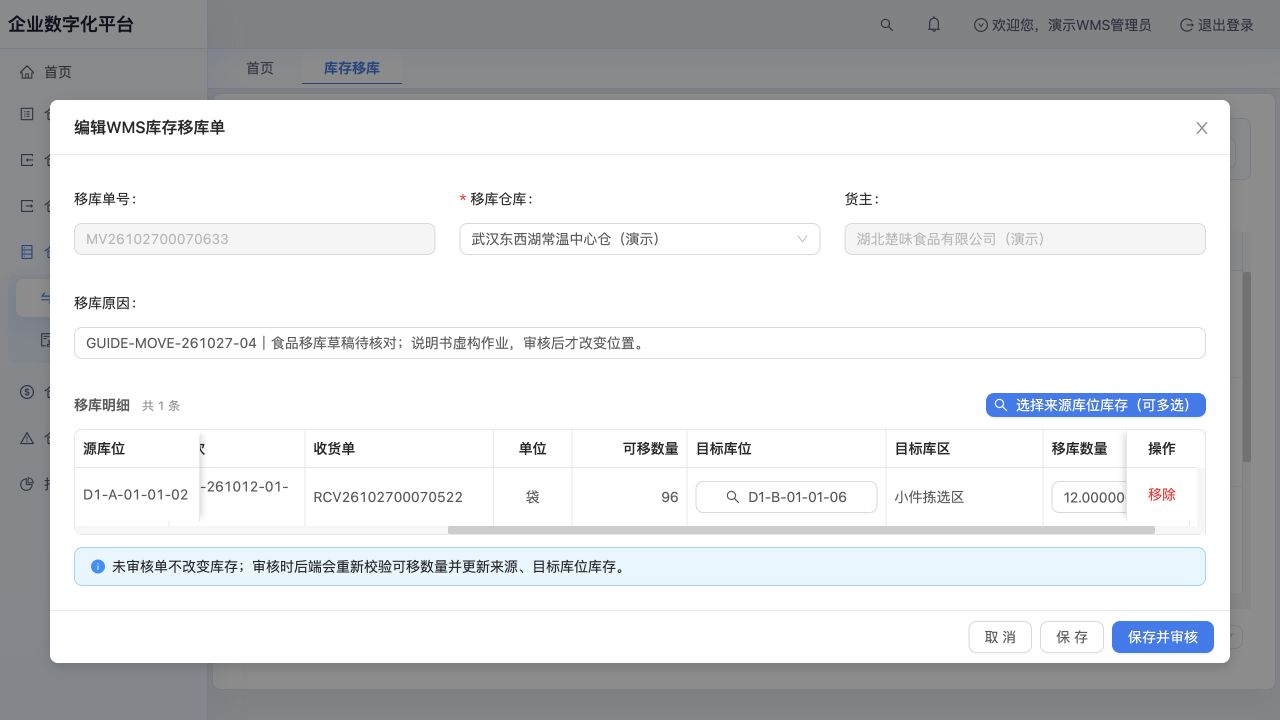Viewport: 1280px width, 720px height.
Task: Expand the 欢迎您，演示WMS管理员 user menu
Action: pyautogui.click(x=1062, y=25)
